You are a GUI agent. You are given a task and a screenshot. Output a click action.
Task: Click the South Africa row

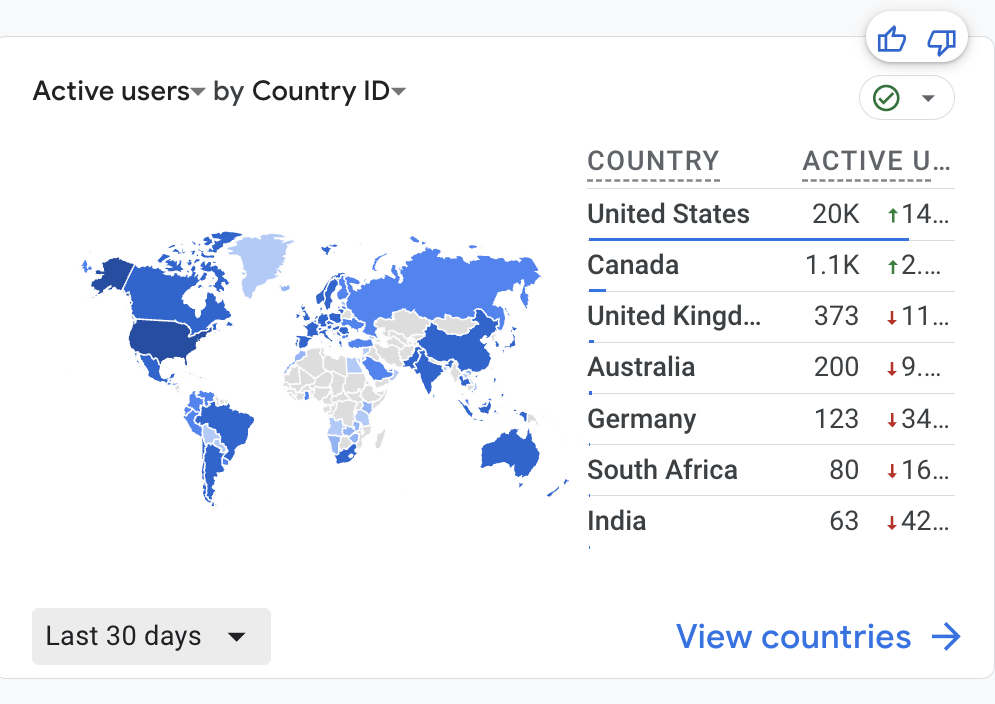[771, 470]
